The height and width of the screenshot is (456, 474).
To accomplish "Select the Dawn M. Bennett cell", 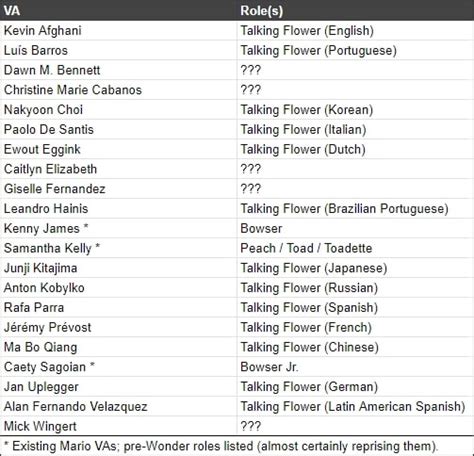I will (118, 70).
